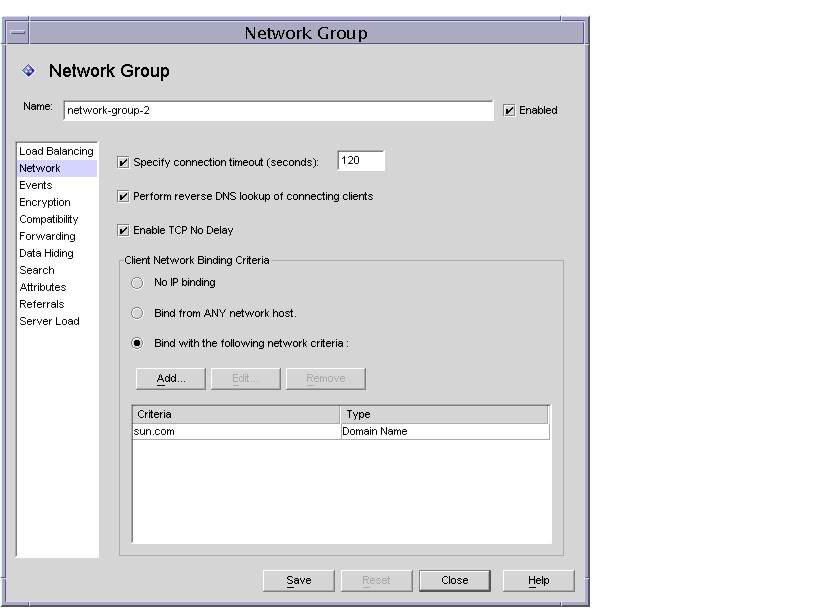The width and height of the screenshot is (822, 613).
Task: Open the Compatibility settings panel
Action: 49,219
